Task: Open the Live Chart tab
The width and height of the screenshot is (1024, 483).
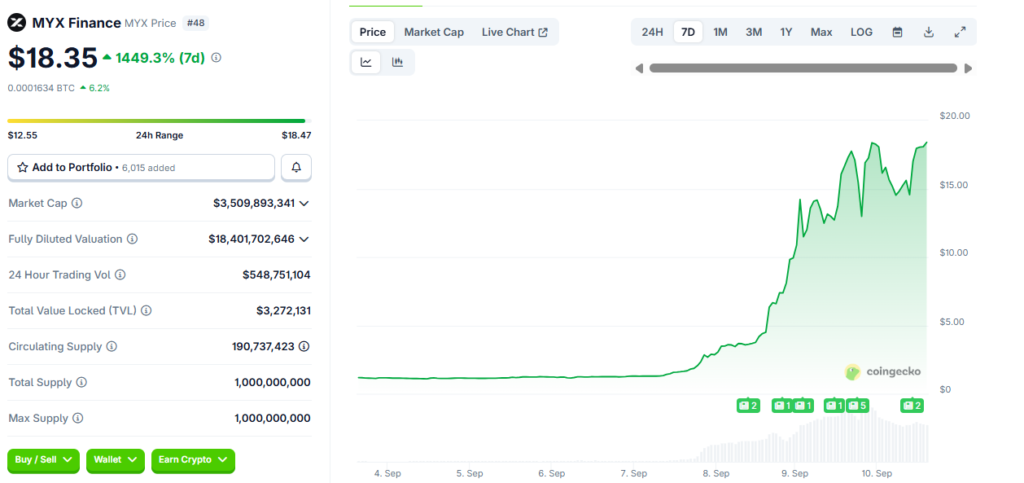Action: (x=515, y=32)
